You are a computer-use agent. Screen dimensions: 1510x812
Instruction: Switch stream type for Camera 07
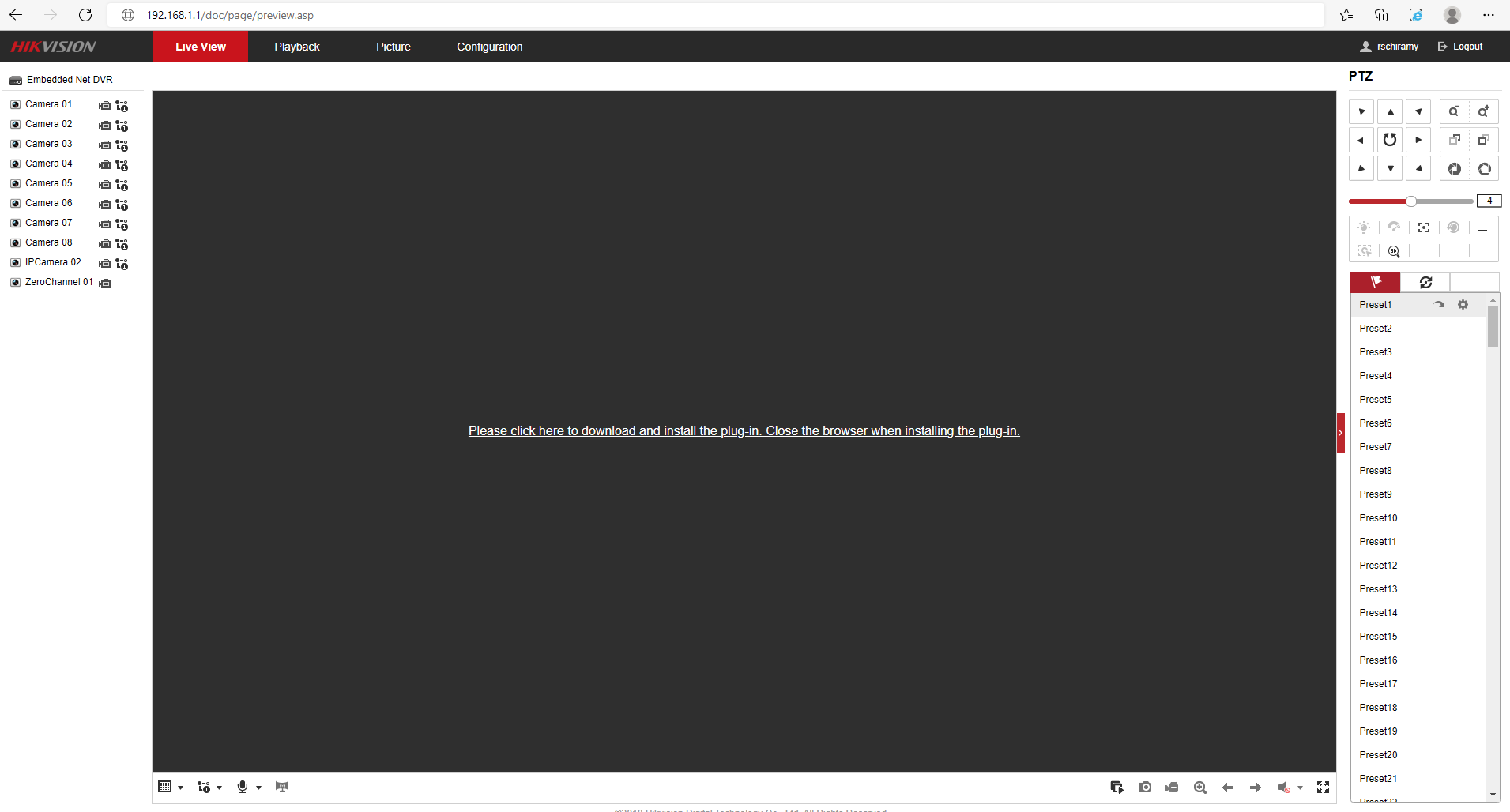122,224
